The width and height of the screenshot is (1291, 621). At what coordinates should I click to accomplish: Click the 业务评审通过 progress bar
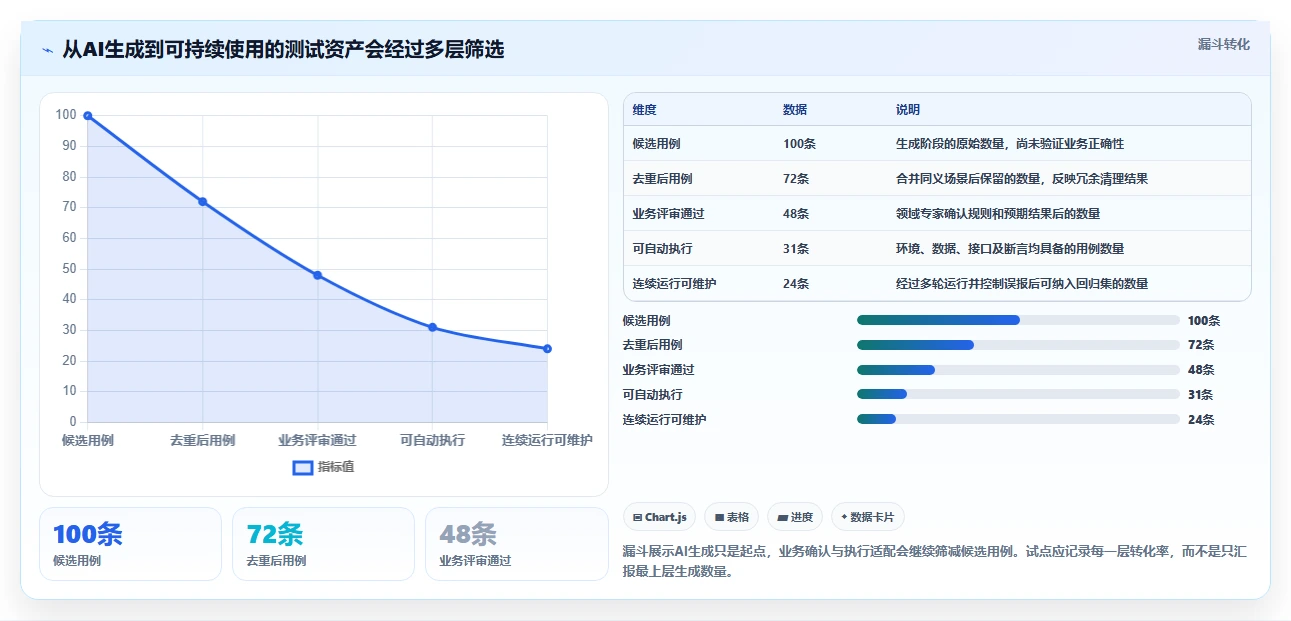tap(1018, 370)
